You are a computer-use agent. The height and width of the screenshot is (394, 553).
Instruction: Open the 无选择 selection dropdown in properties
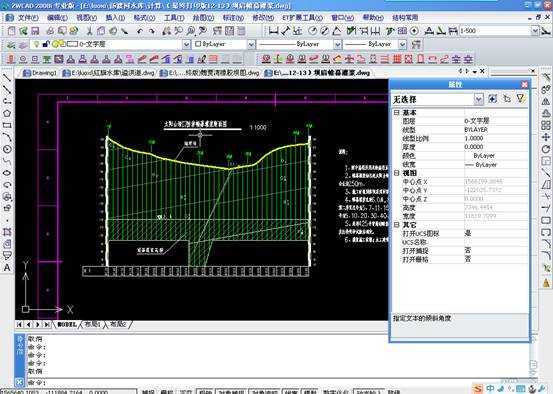(x=478, y=99)
